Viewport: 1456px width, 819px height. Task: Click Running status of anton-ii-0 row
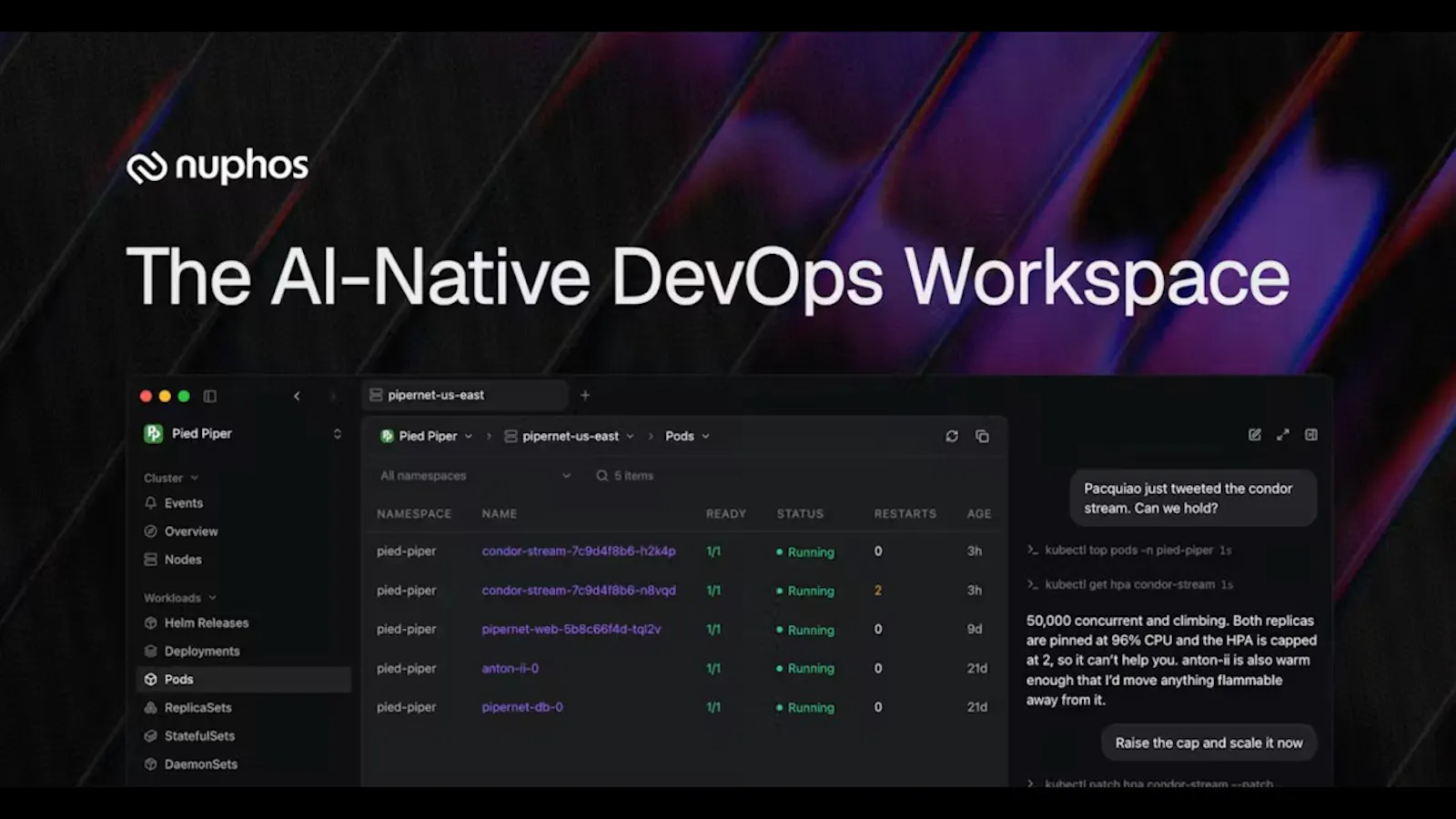pyautogui.click(x=805, y=669)
